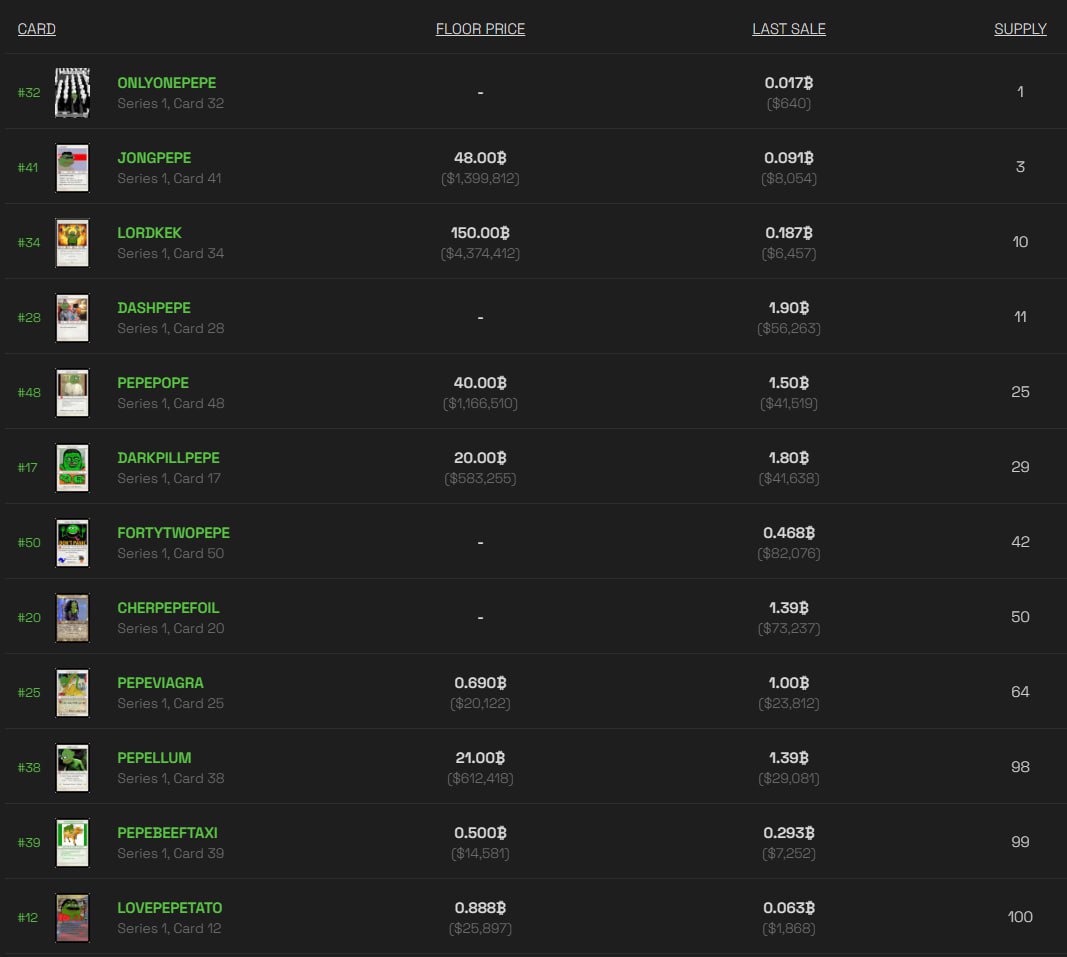
Task: Open PEPEPOPE card thumbnail
Action: (72, 393)
